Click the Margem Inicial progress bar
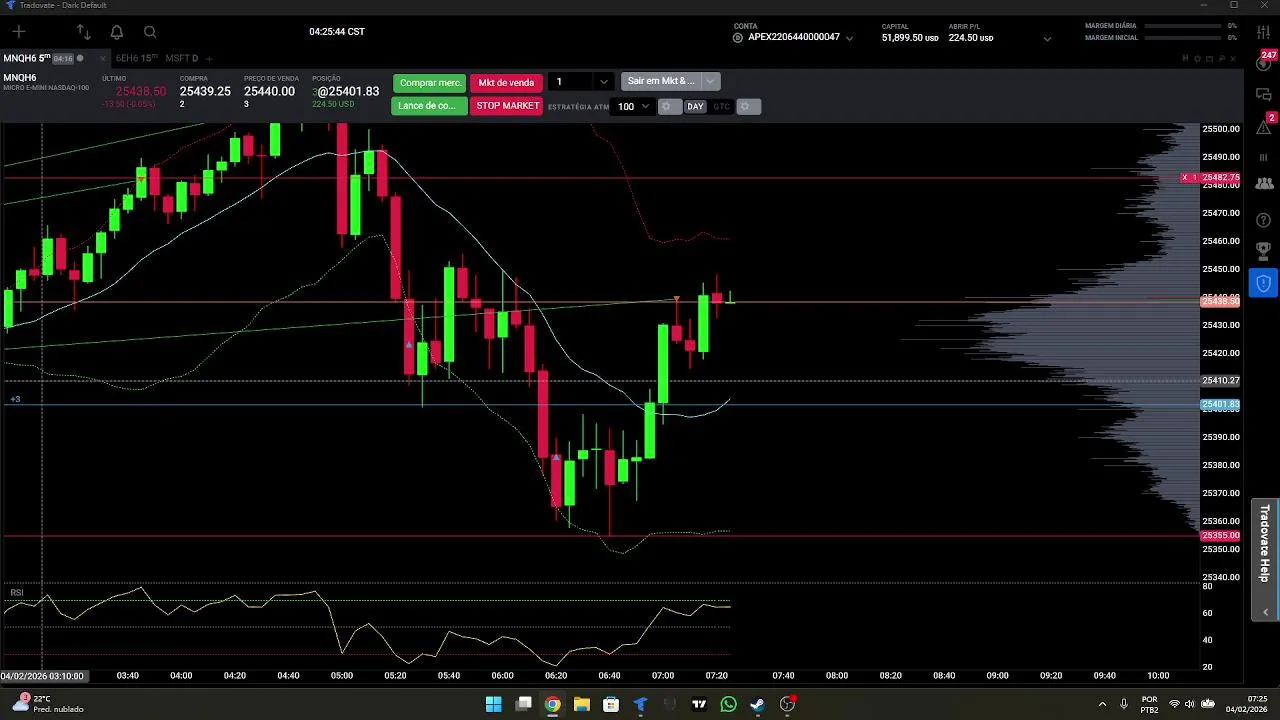 pyautogui.click(x=1185, y=38)
